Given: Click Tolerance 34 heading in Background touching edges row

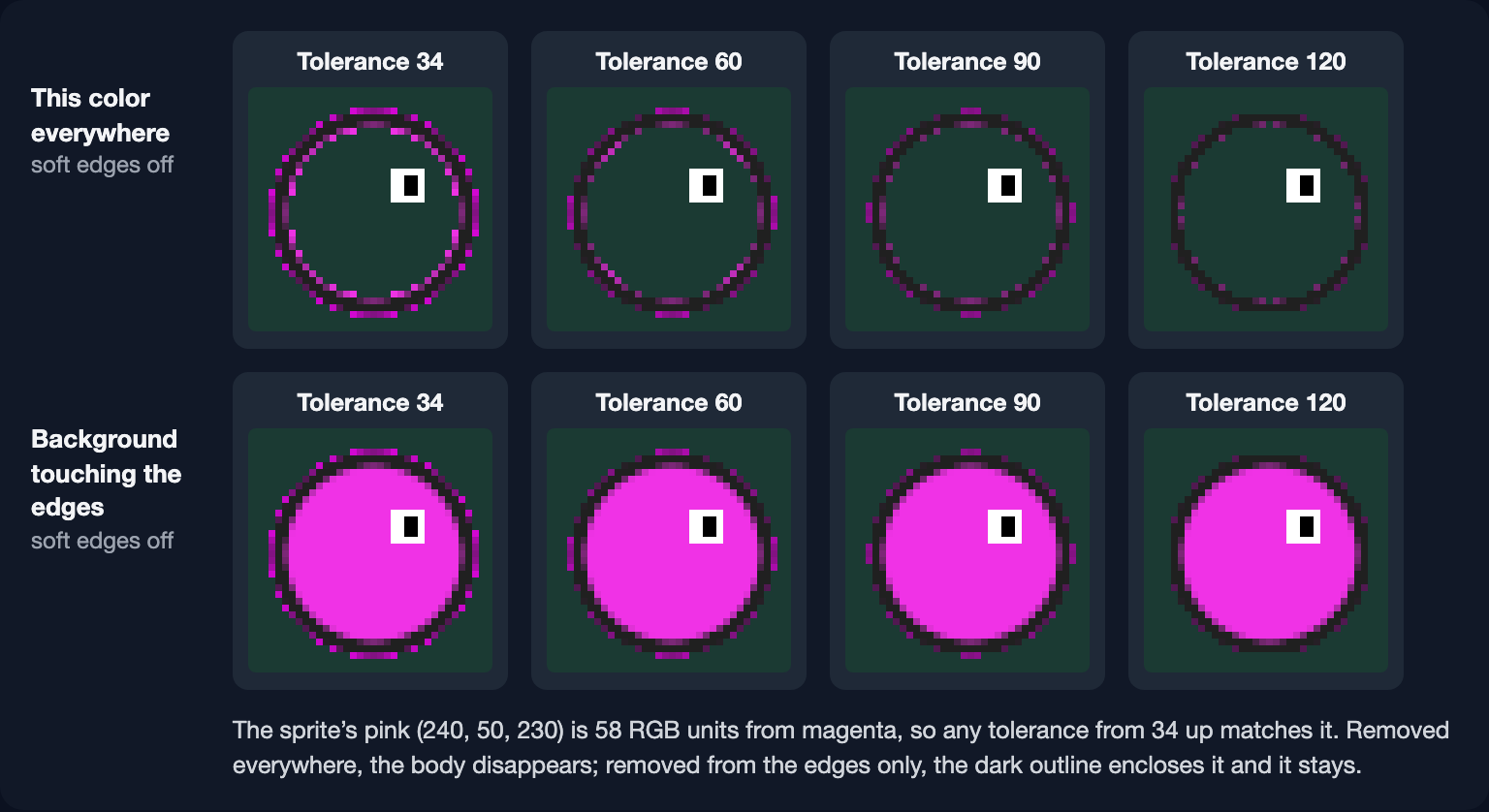Looking at the screenshot, I should (x=370, y=403).
